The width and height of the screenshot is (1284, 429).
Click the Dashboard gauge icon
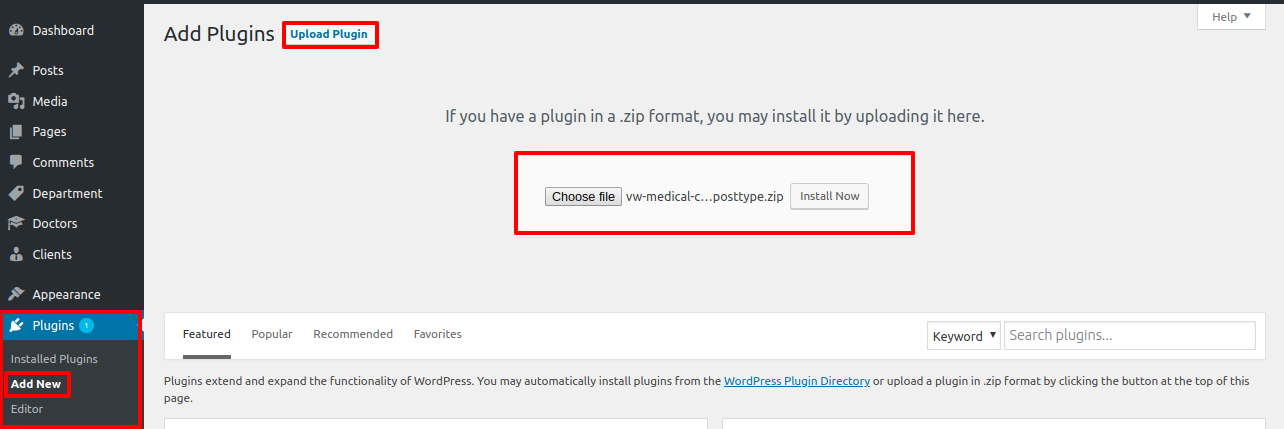coord(16,31)
